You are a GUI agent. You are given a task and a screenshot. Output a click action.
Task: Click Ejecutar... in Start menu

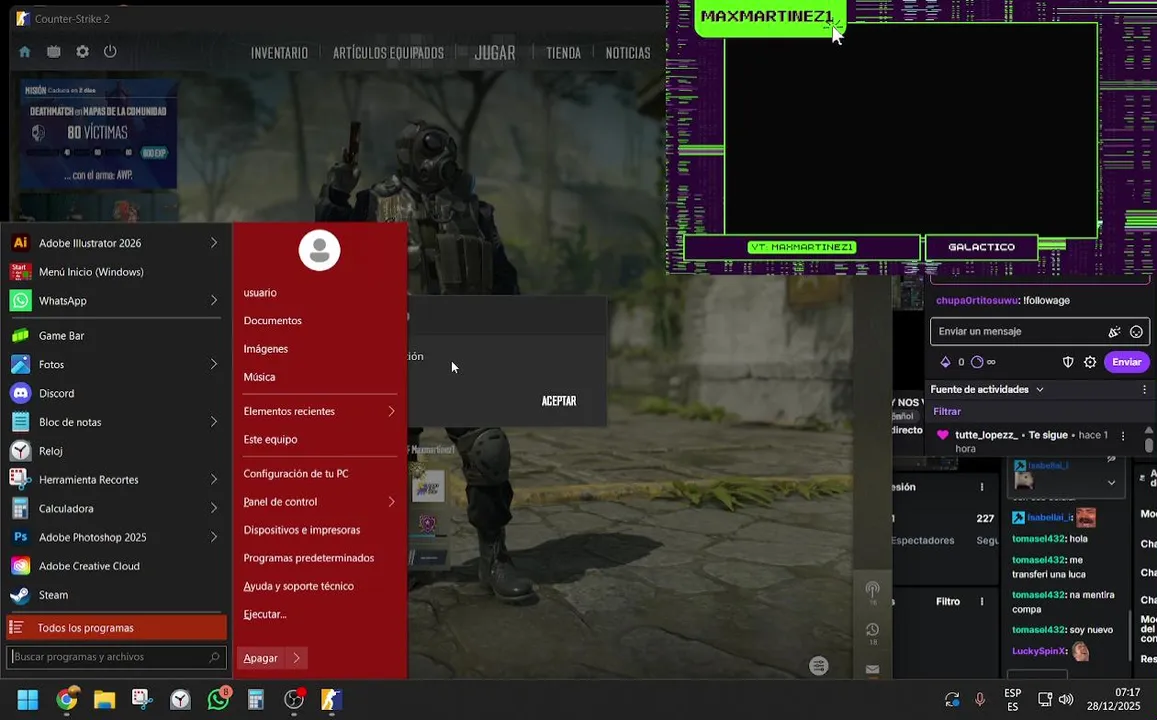point(265,614)
